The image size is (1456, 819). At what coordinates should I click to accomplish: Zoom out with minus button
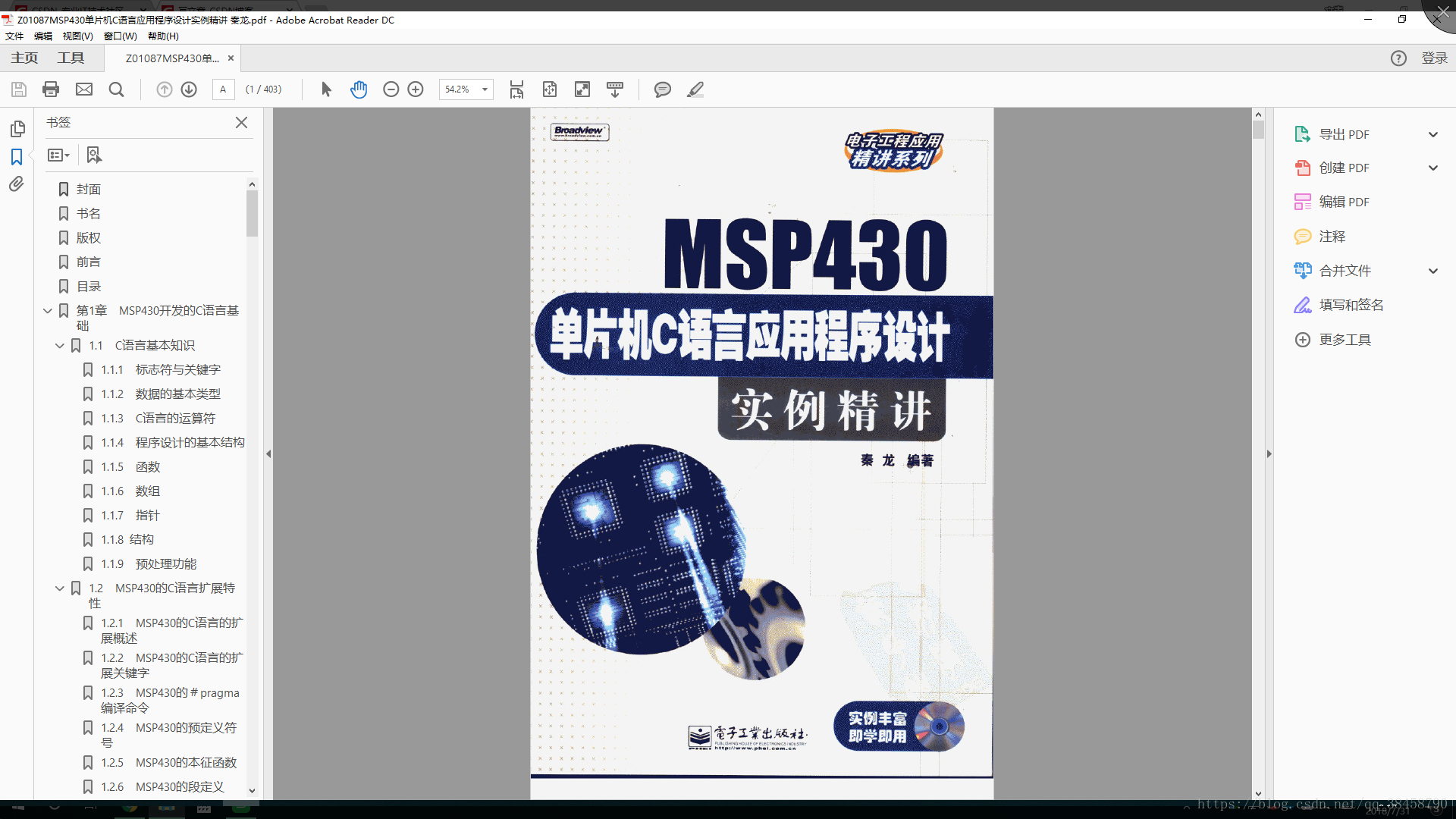tap(391, 89)
